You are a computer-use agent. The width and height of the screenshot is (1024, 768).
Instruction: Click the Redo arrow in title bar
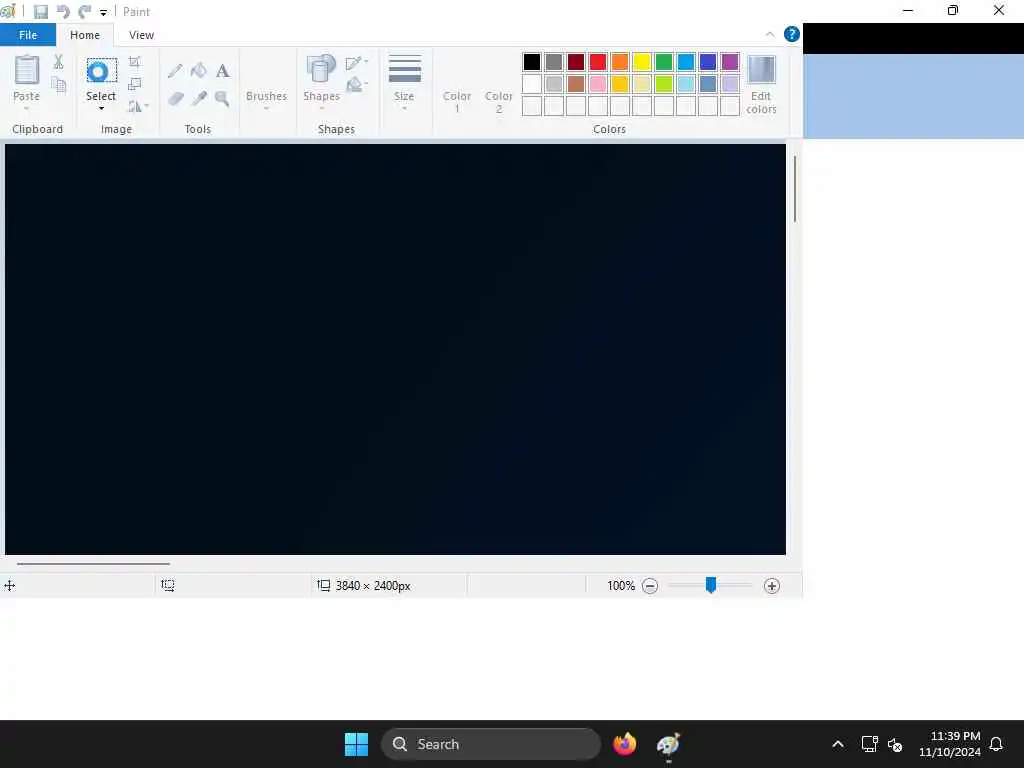click(x=84, y=12)
